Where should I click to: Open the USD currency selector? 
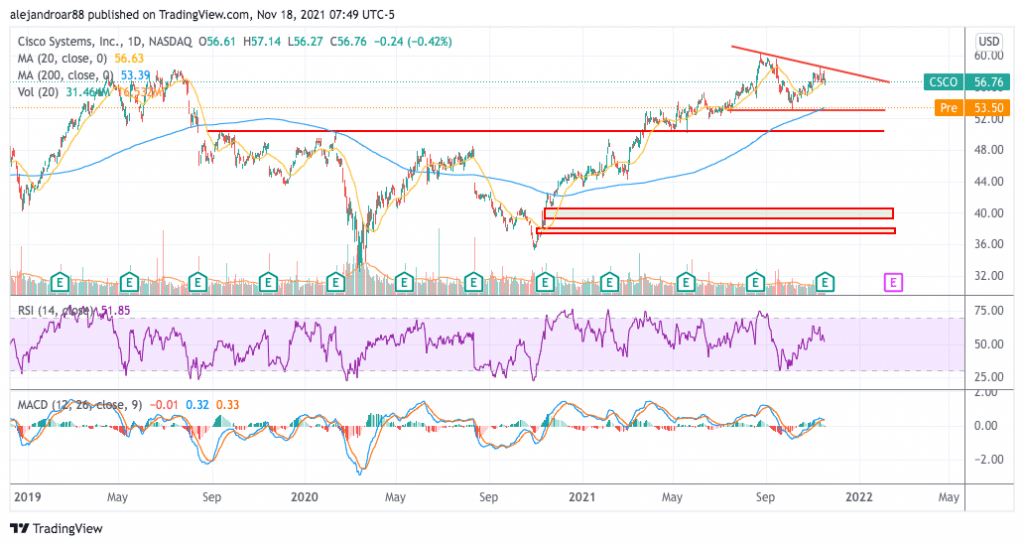989,41
